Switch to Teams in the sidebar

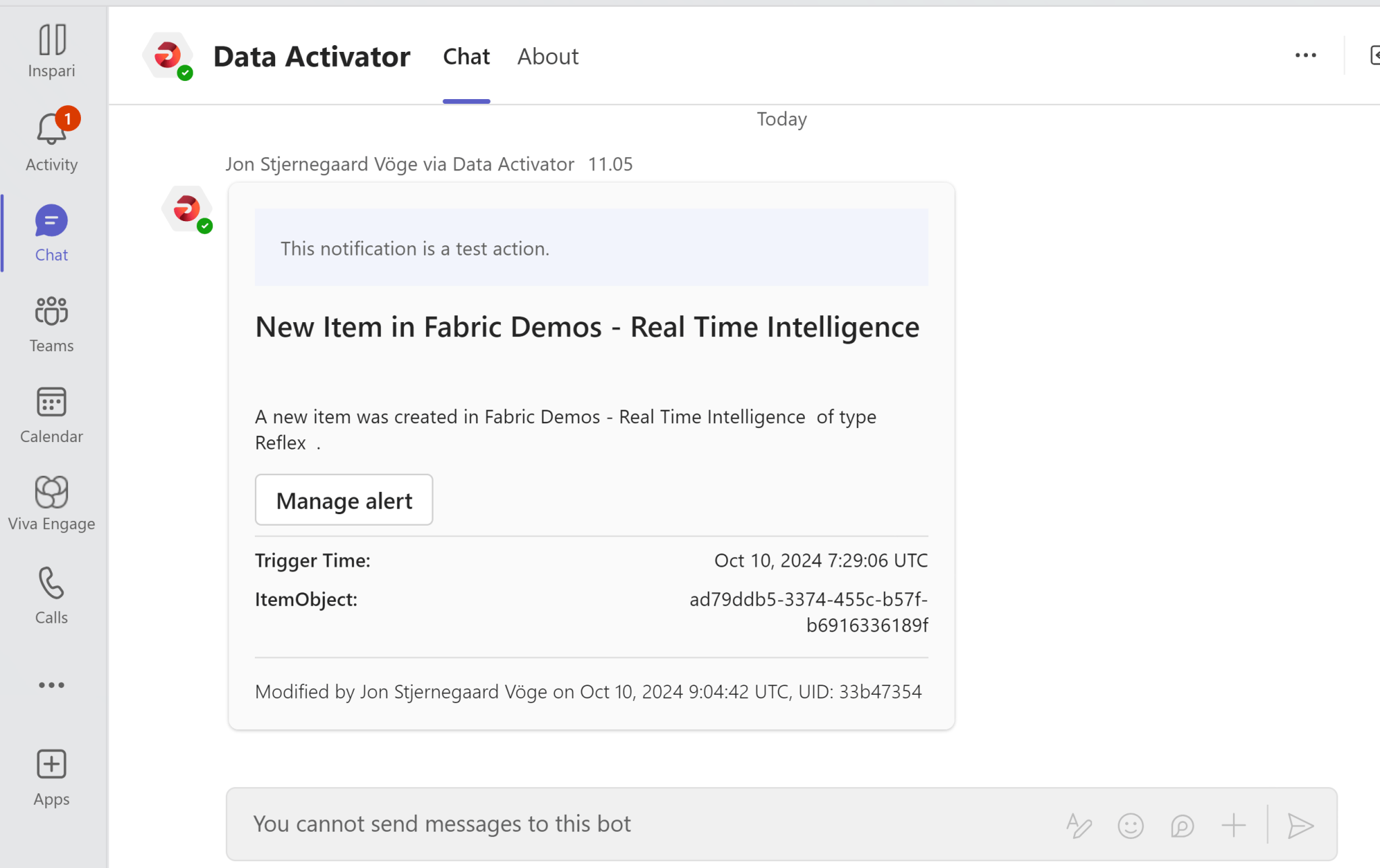(x=51, y=322)
